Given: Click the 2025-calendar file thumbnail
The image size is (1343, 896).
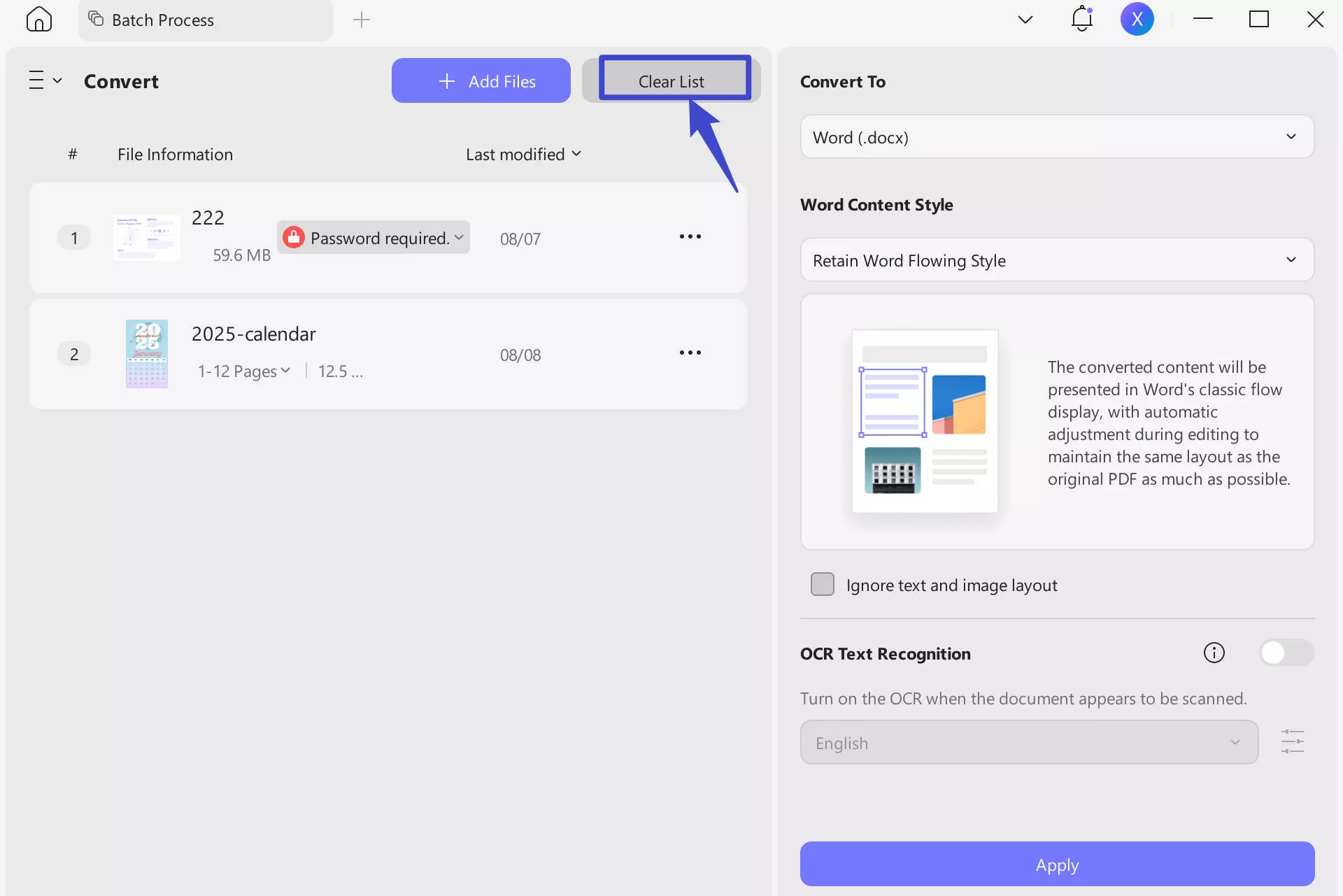Looking at the screenshot, I should [x=146, y=353].
